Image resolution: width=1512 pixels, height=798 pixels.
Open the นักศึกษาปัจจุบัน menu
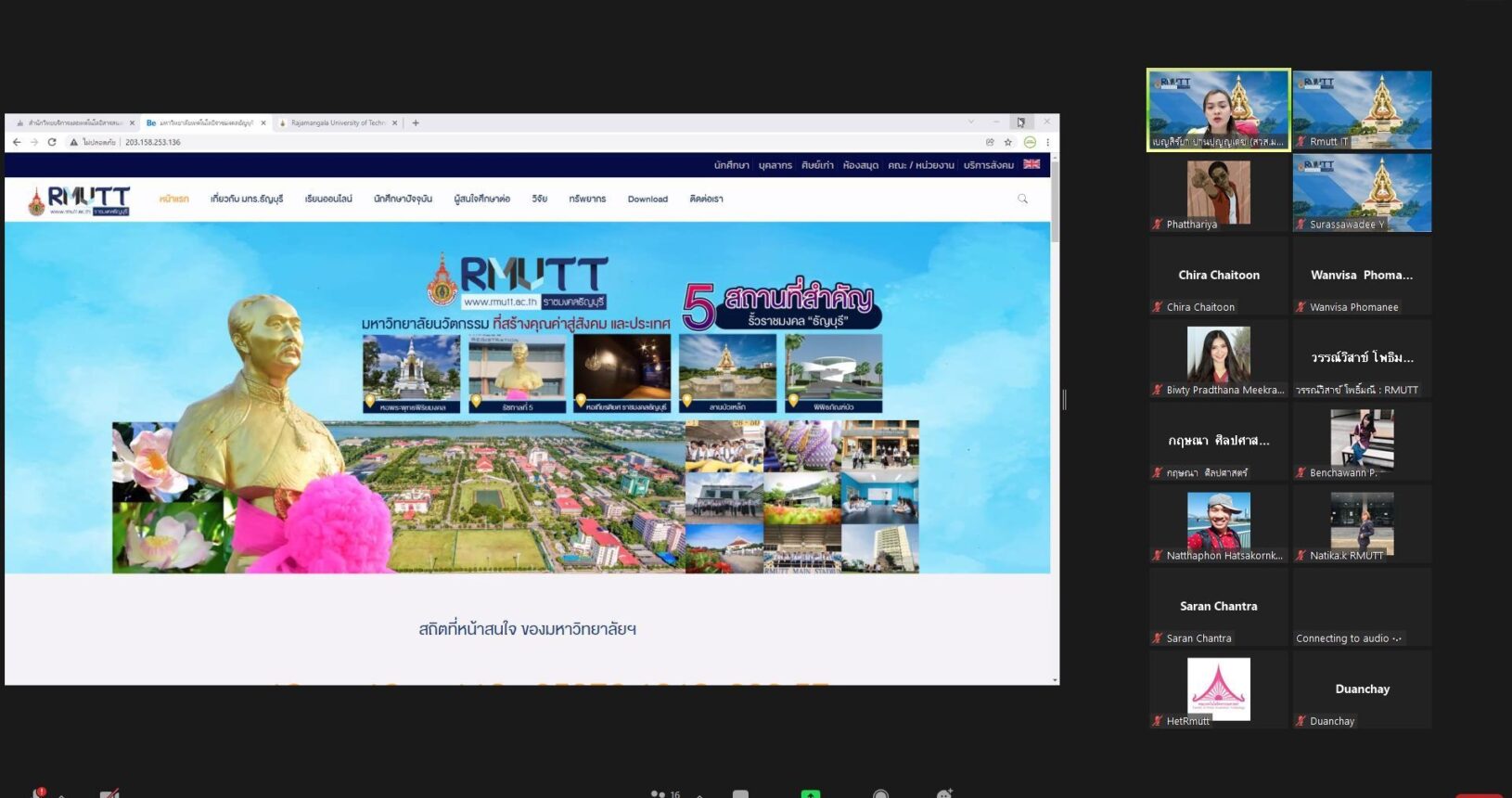pos(403,199)
